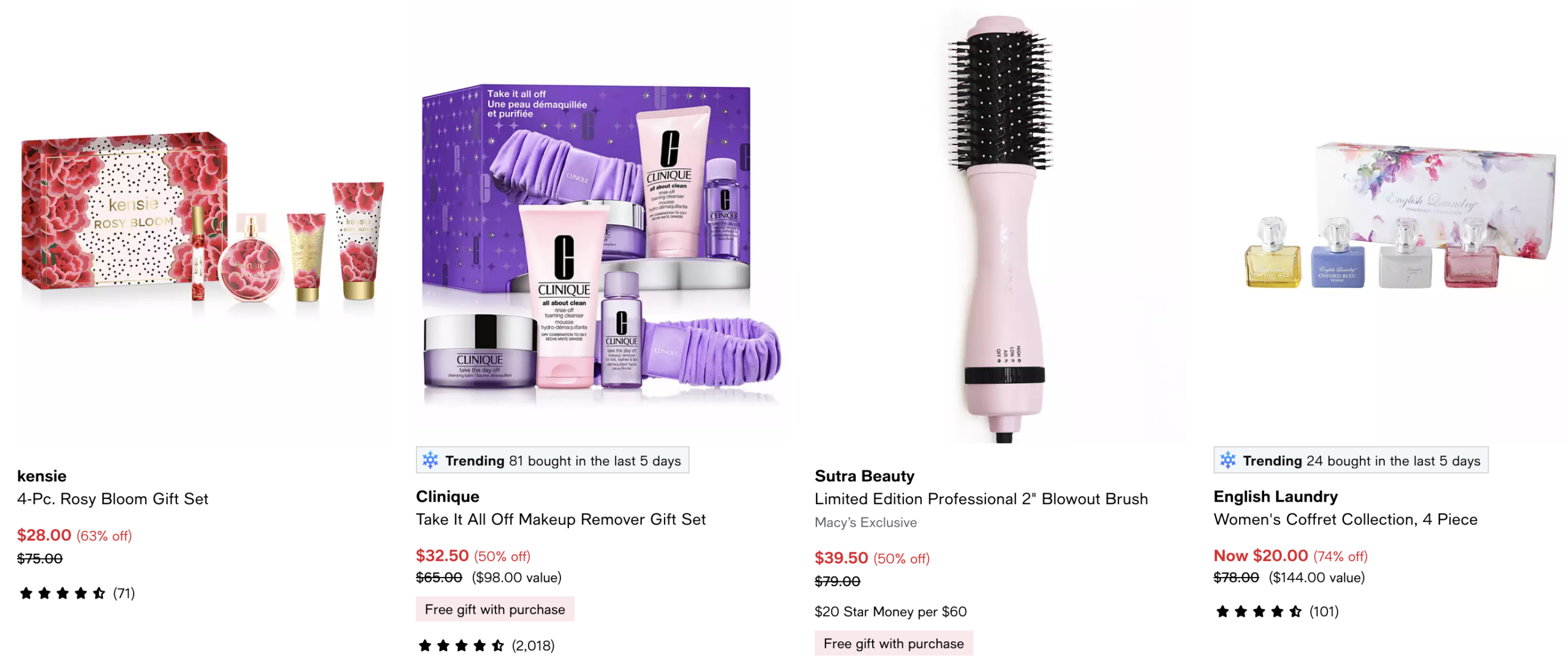View the Sutra Beauty pink blowout brush image

[1000, 221]
